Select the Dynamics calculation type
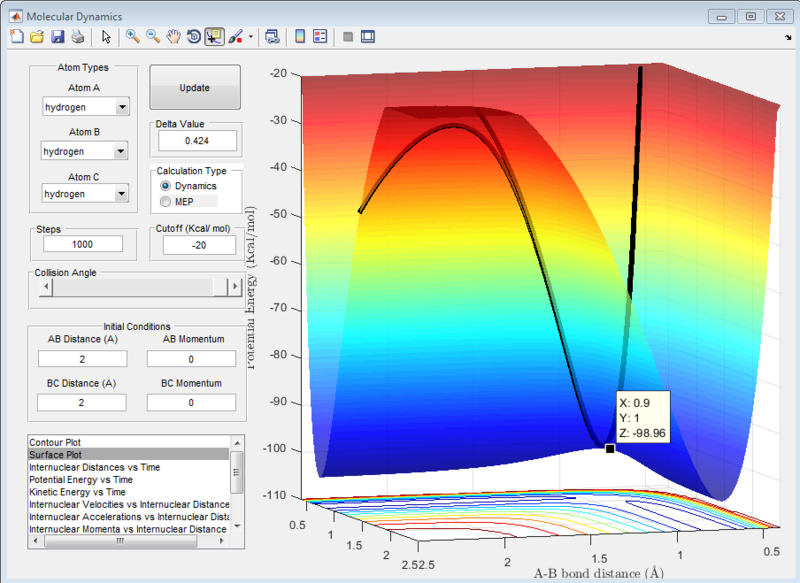Screen dimensions: 800x583 (166, 186)
